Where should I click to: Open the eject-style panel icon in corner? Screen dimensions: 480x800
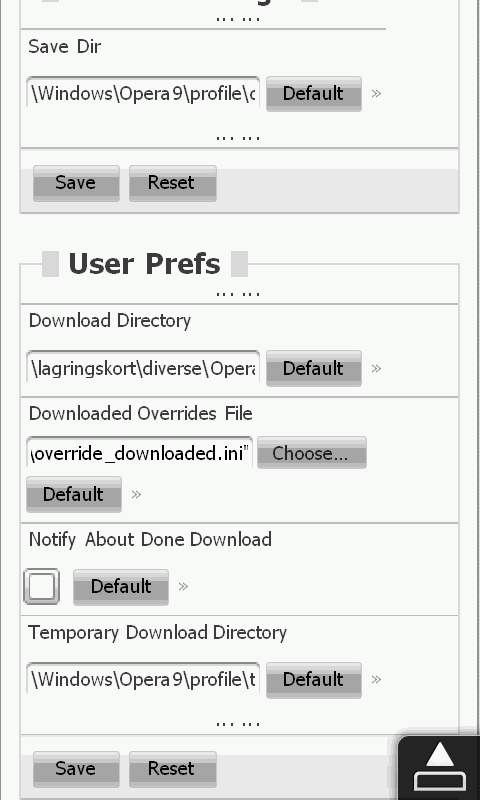(x=440, y=768)
